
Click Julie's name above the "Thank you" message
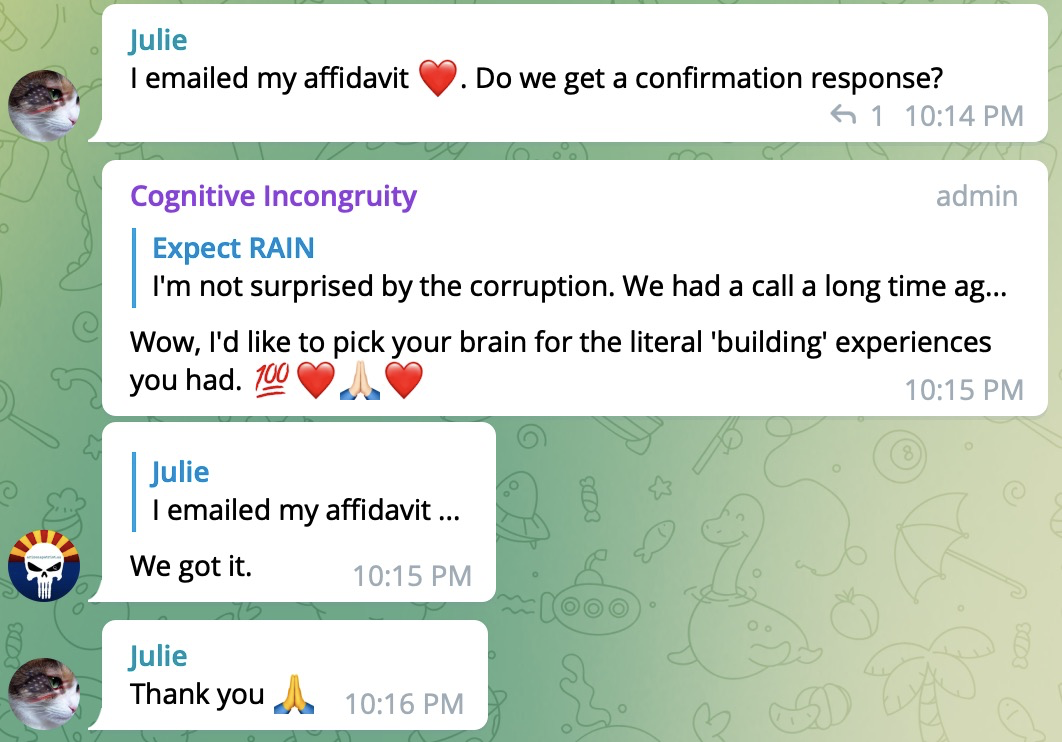pos(158,655)
